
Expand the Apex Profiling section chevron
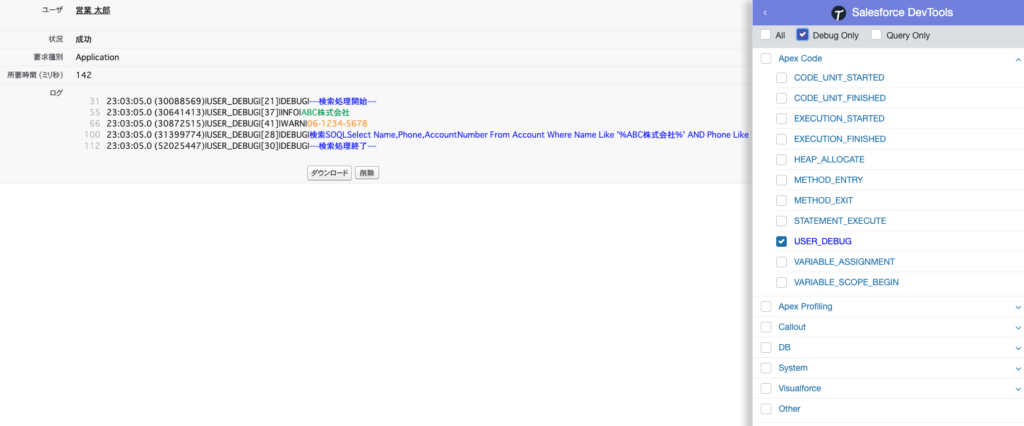click(x=1017, y=306)
